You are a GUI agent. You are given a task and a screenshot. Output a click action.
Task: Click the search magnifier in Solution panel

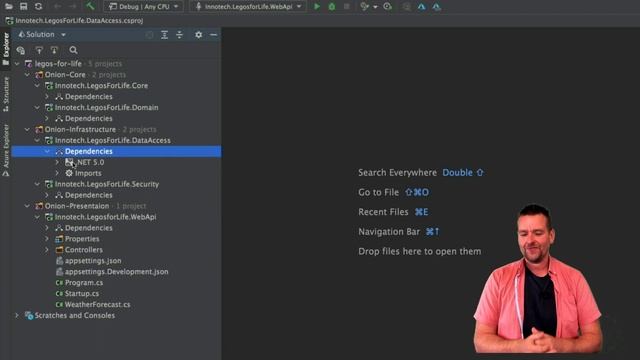point(73,50)
